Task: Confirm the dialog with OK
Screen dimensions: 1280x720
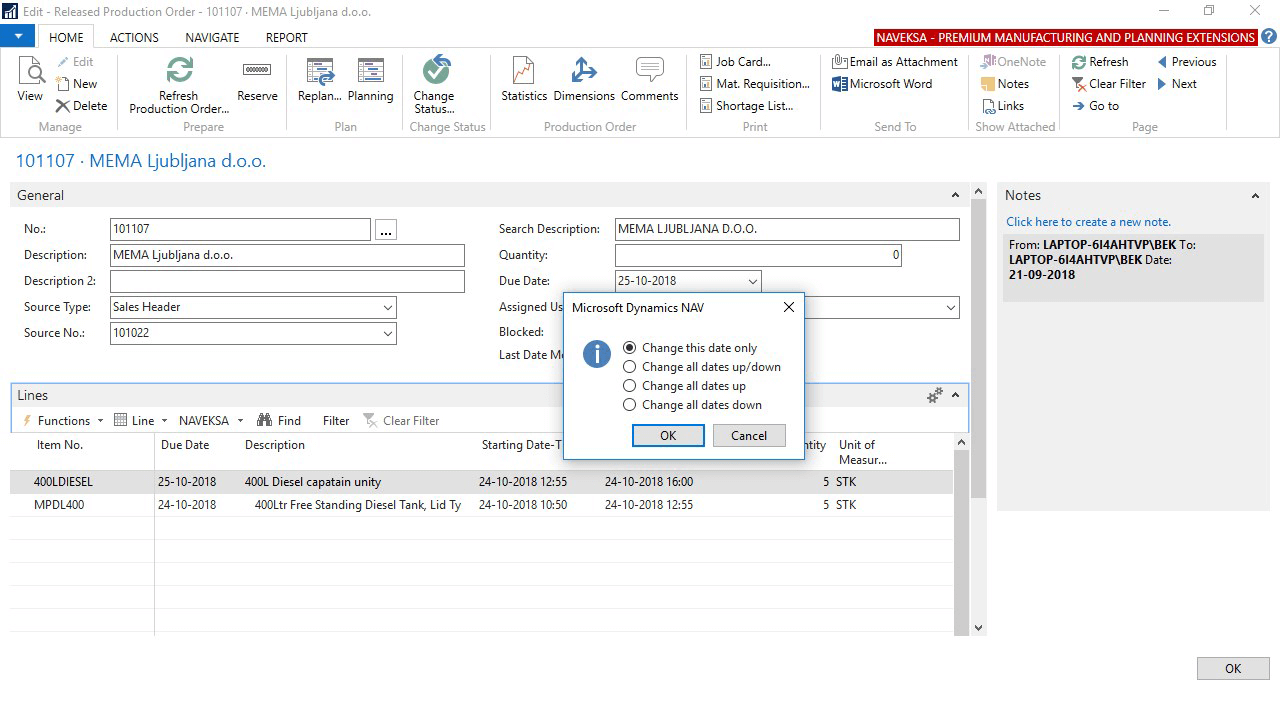Action: coord(668,435)
